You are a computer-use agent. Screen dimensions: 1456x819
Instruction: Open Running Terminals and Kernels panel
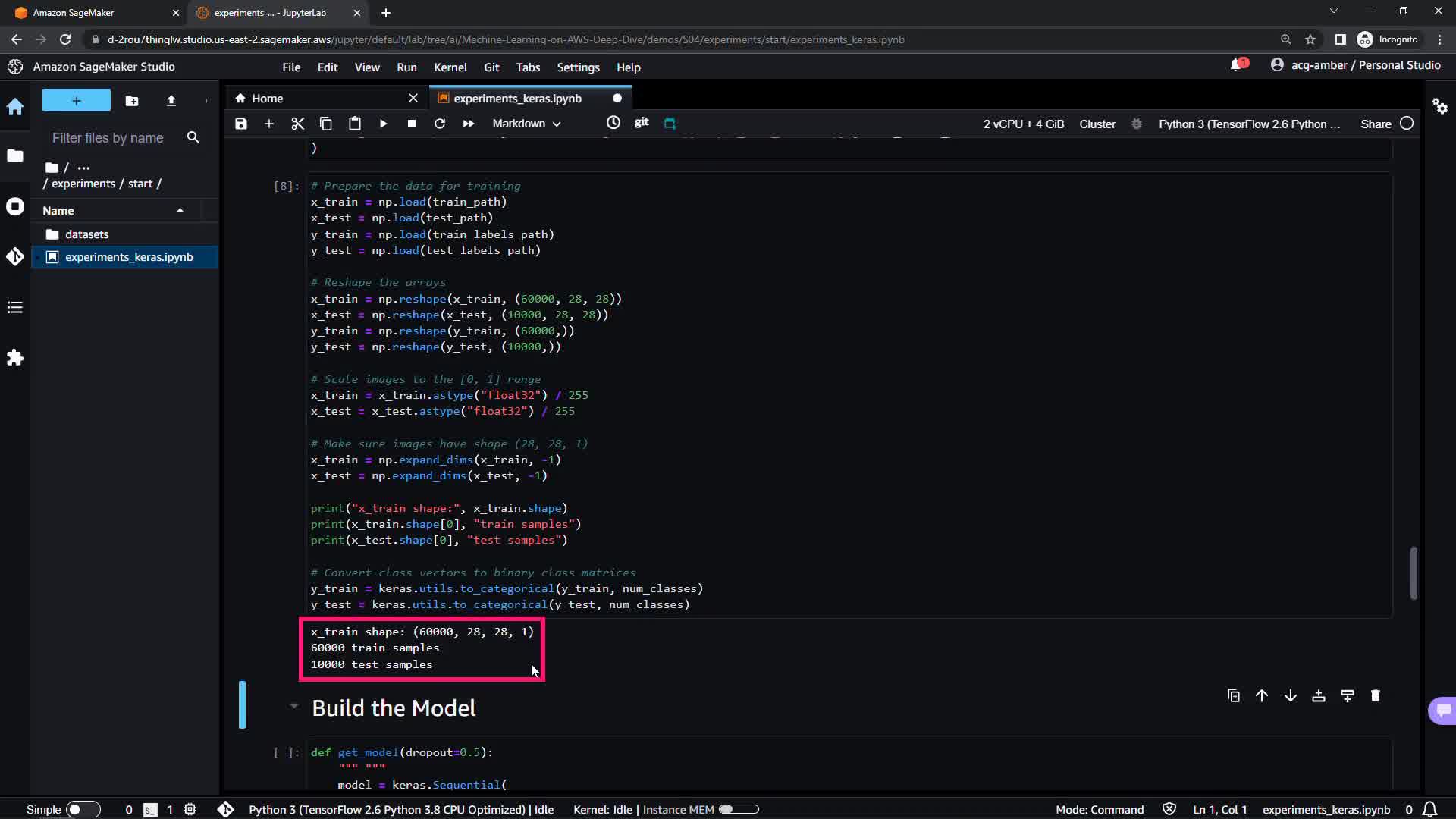(15, 207)
